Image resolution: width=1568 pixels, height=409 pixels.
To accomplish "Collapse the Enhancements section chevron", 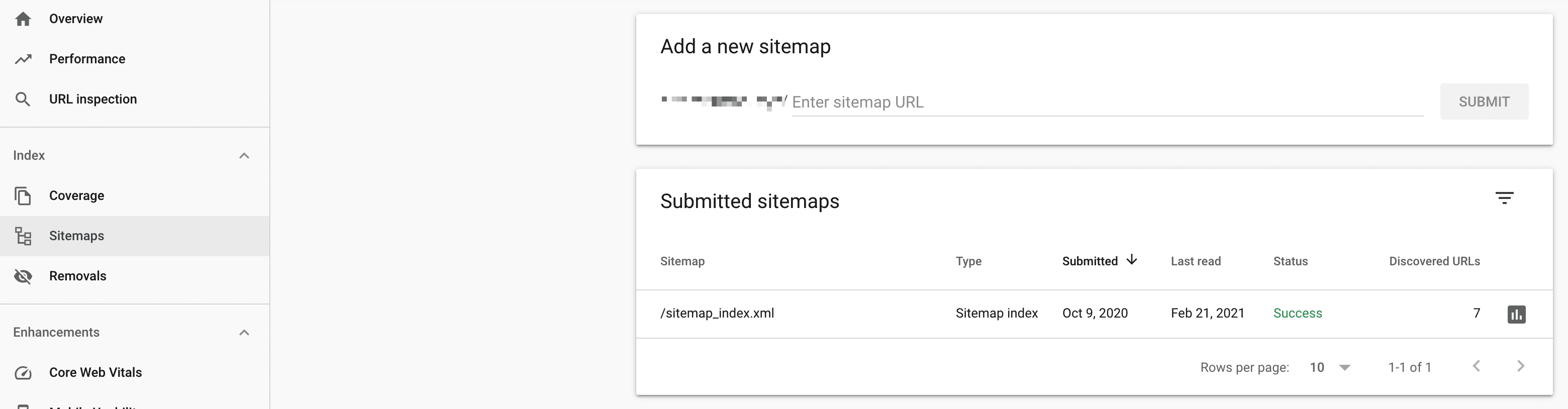I will 244,332.
